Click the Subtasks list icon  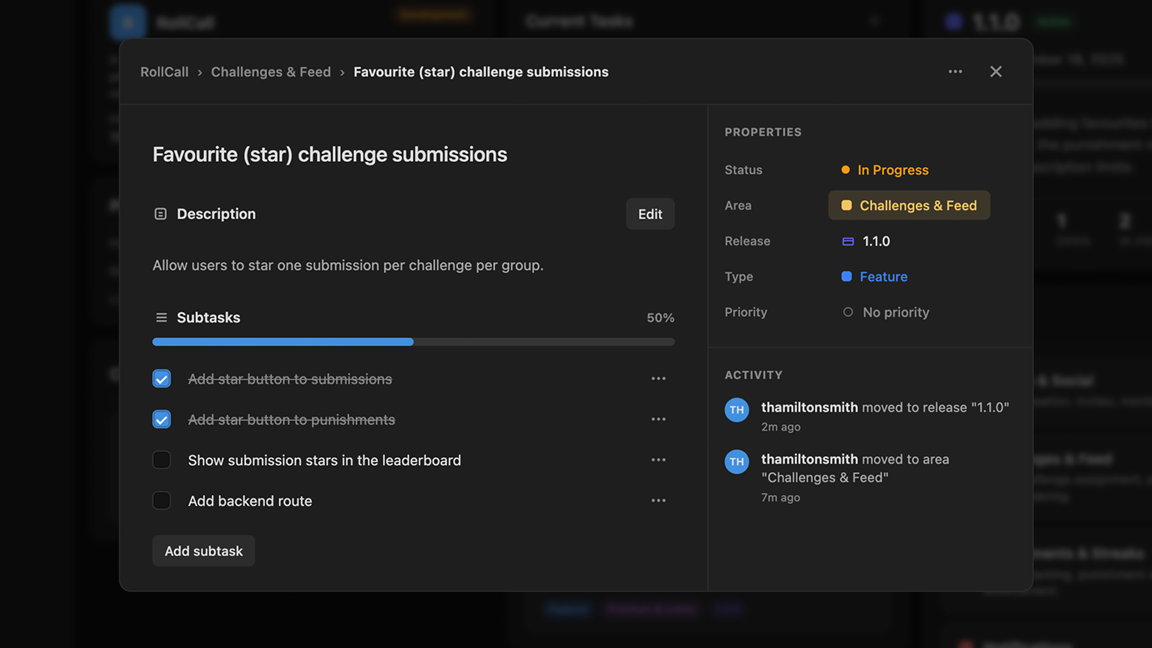click(161, 317)
